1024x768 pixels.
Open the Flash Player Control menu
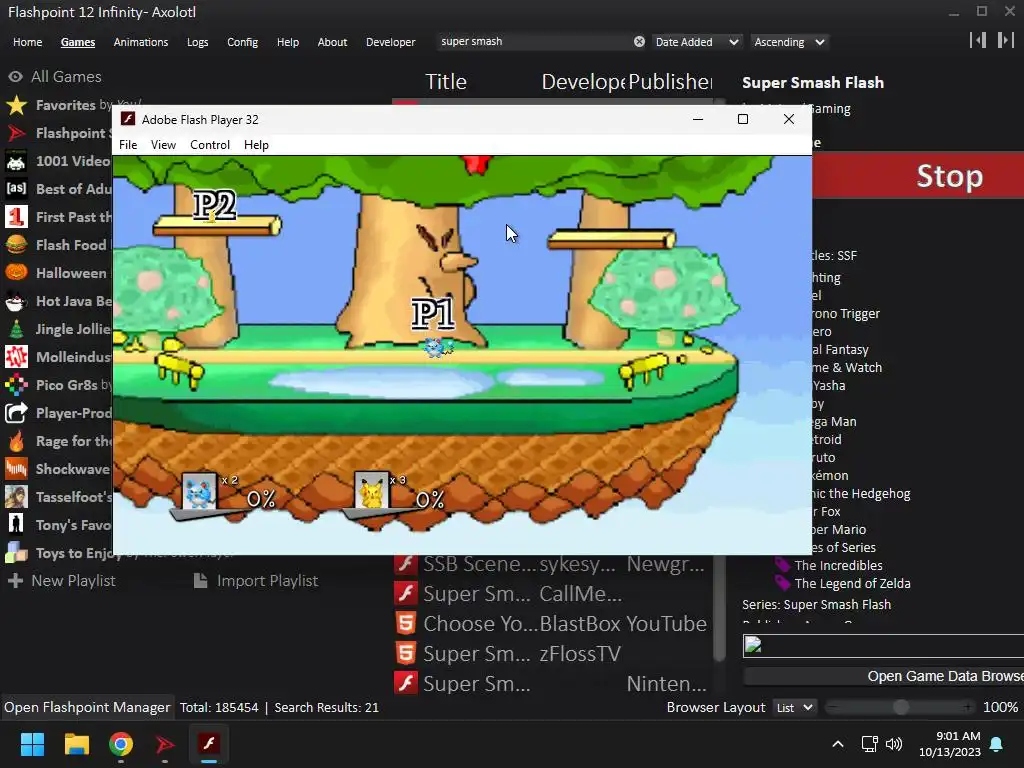click(x=210, y=144)
